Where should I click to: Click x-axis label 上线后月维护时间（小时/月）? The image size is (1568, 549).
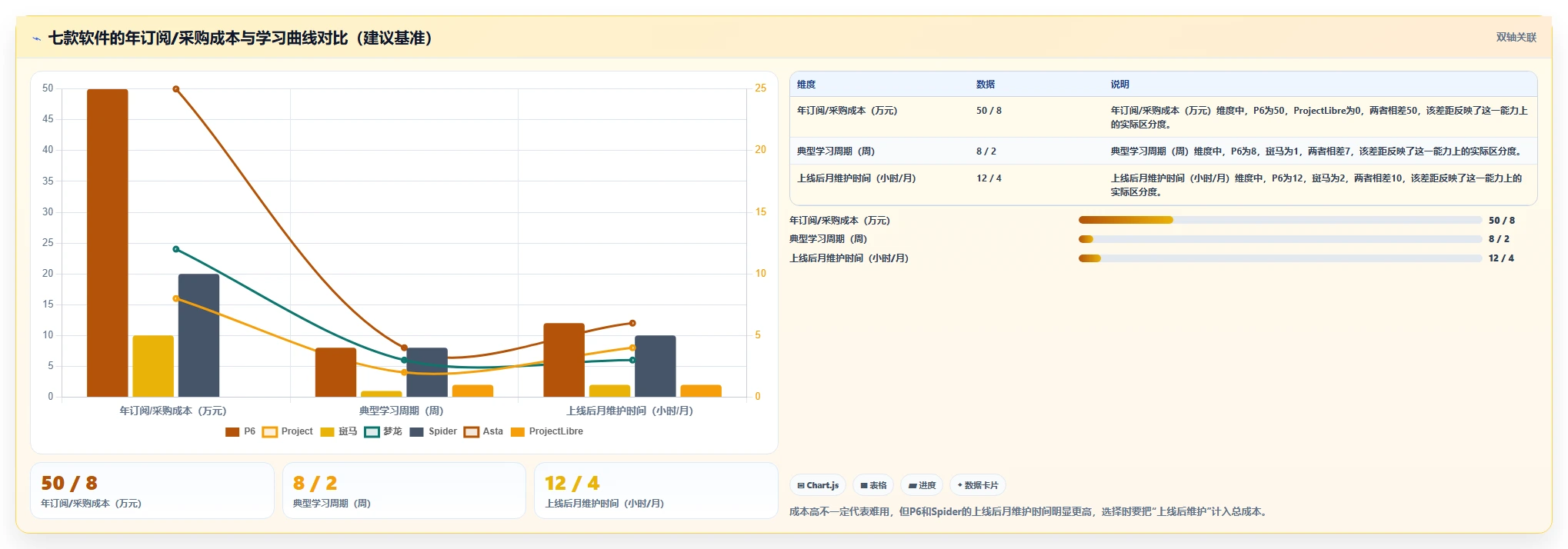pos(630,411)
